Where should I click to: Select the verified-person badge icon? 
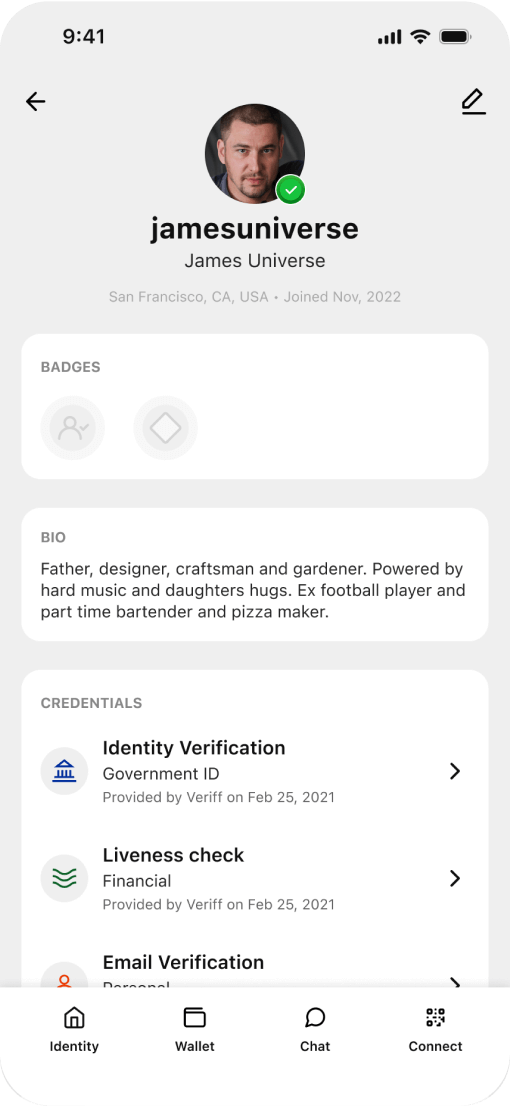[73, 427]
